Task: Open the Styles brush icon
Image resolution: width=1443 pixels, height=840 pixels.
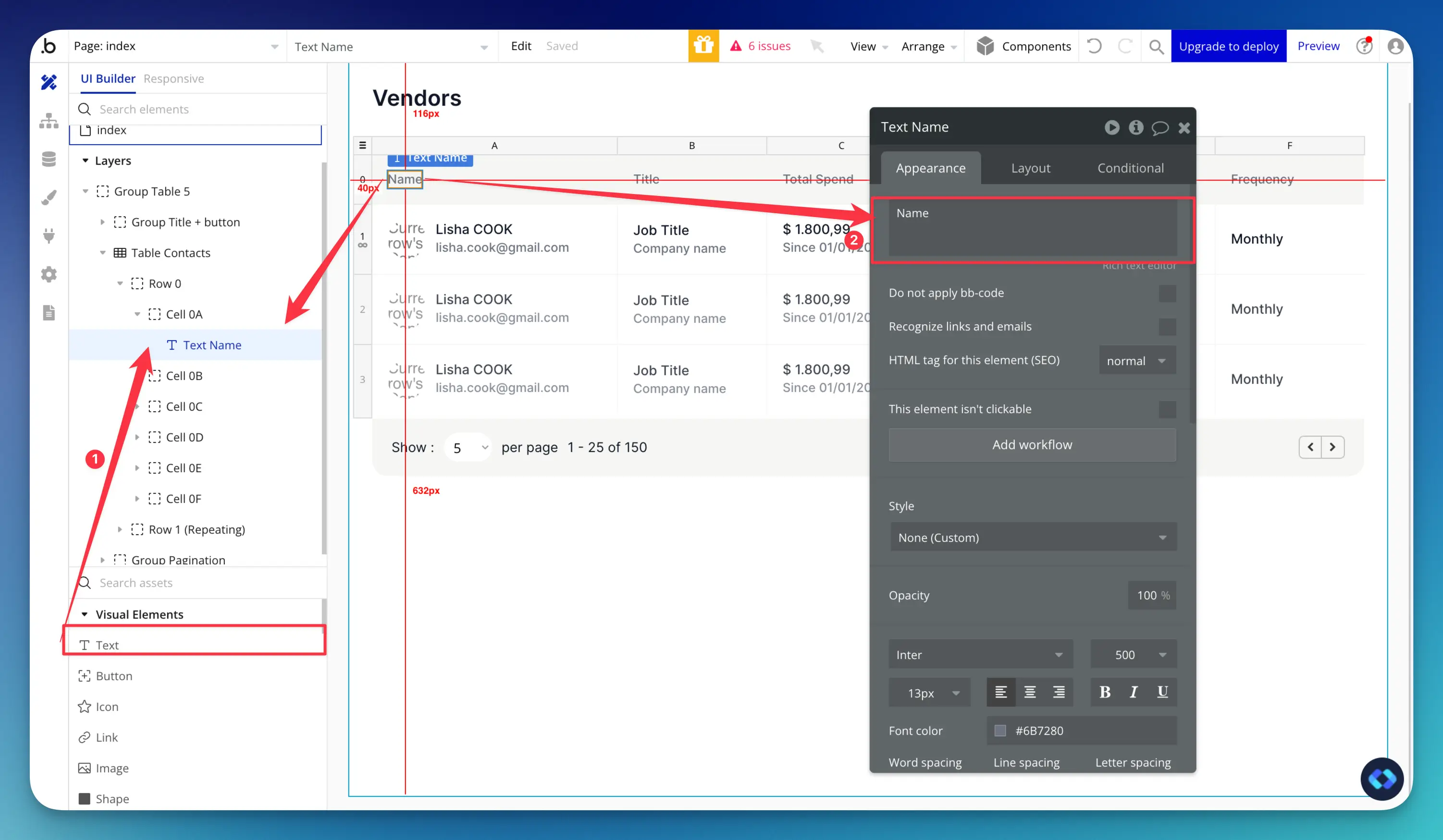Action: point(49,197)
